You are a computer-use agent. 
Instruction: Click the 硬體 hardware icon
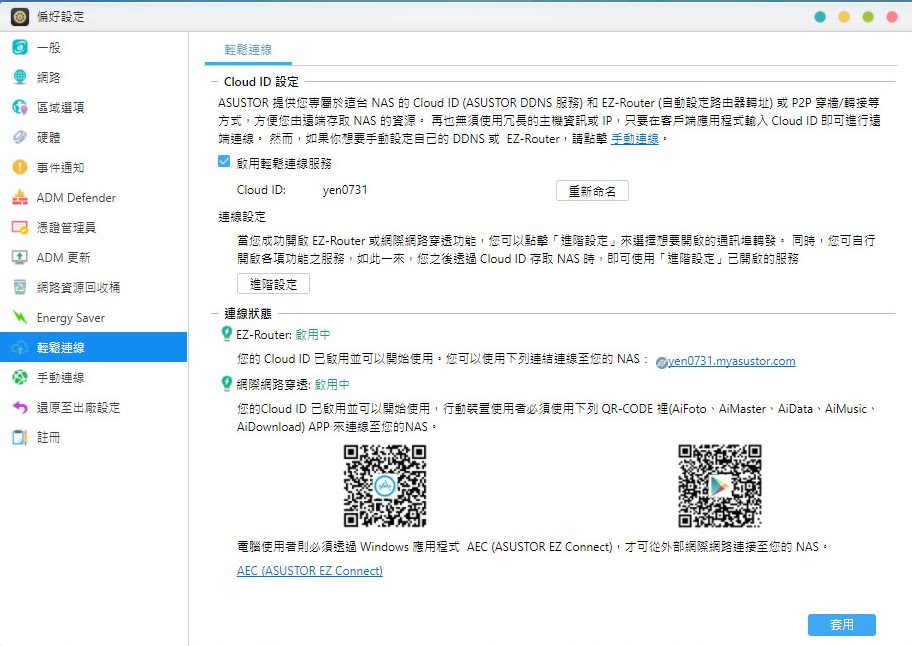pos(20,137)
